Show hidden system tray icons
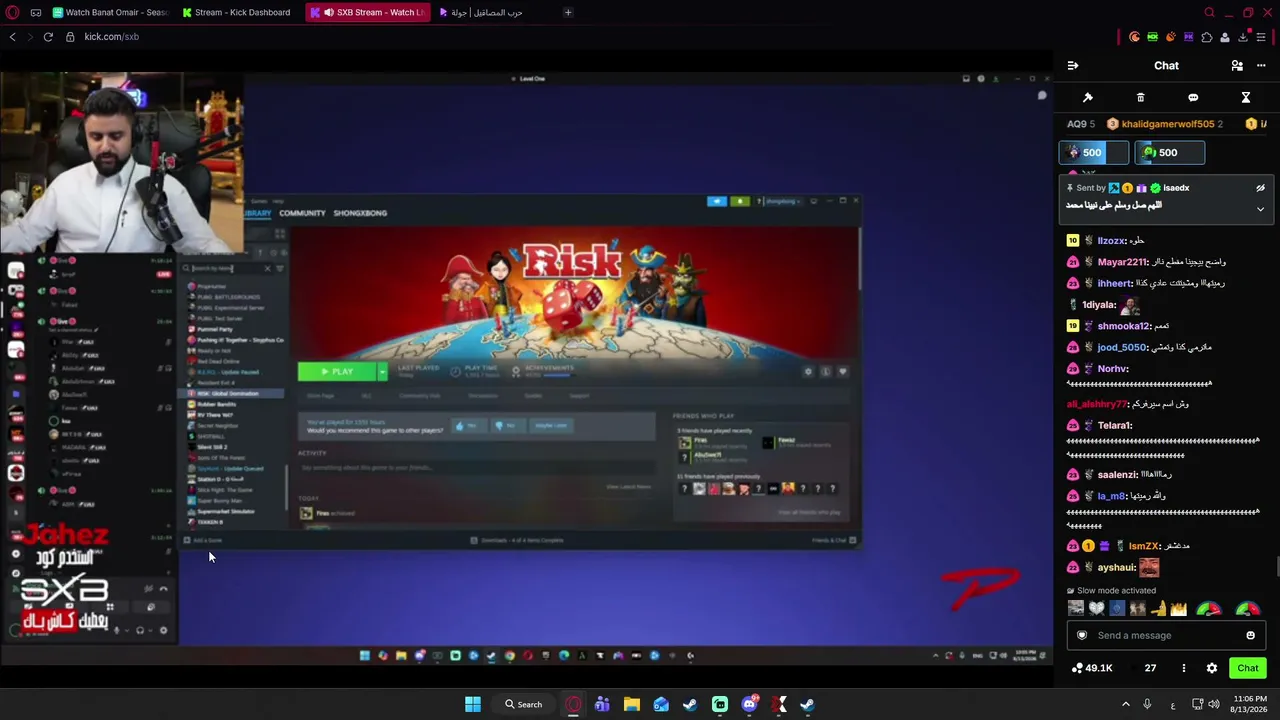 click(x=1125, y=704)
